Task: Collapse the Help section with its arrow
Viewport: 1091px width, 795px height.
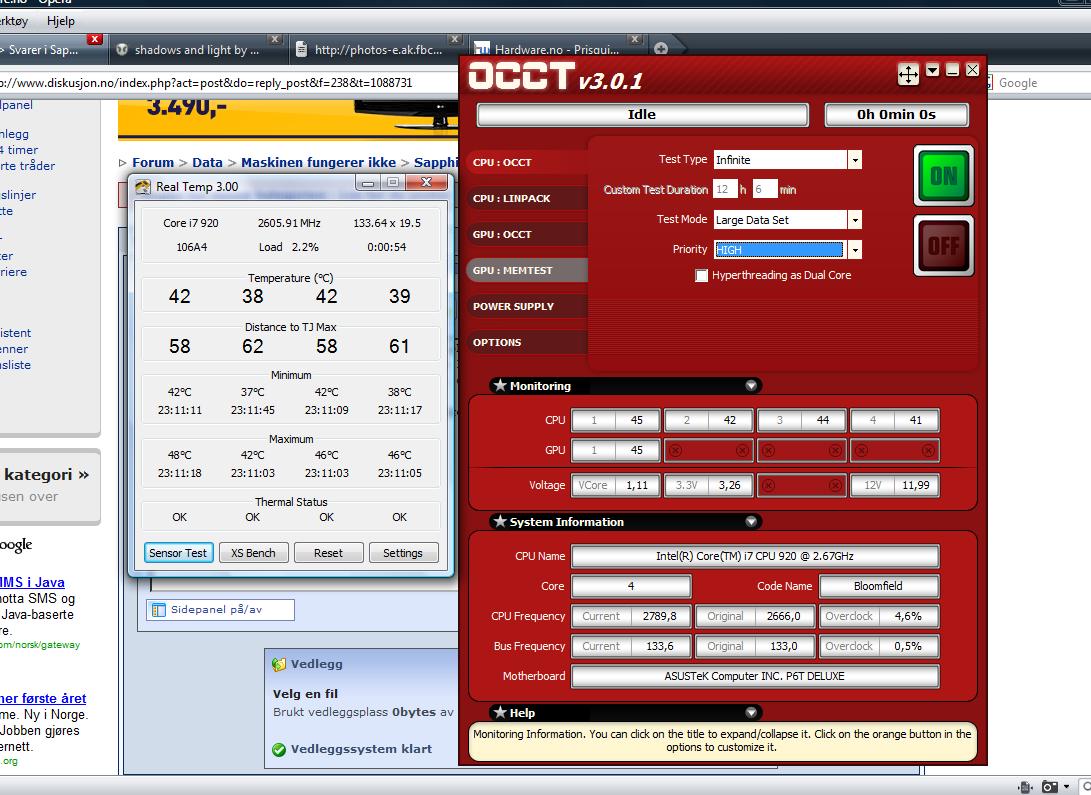Action: pos(751,712)
